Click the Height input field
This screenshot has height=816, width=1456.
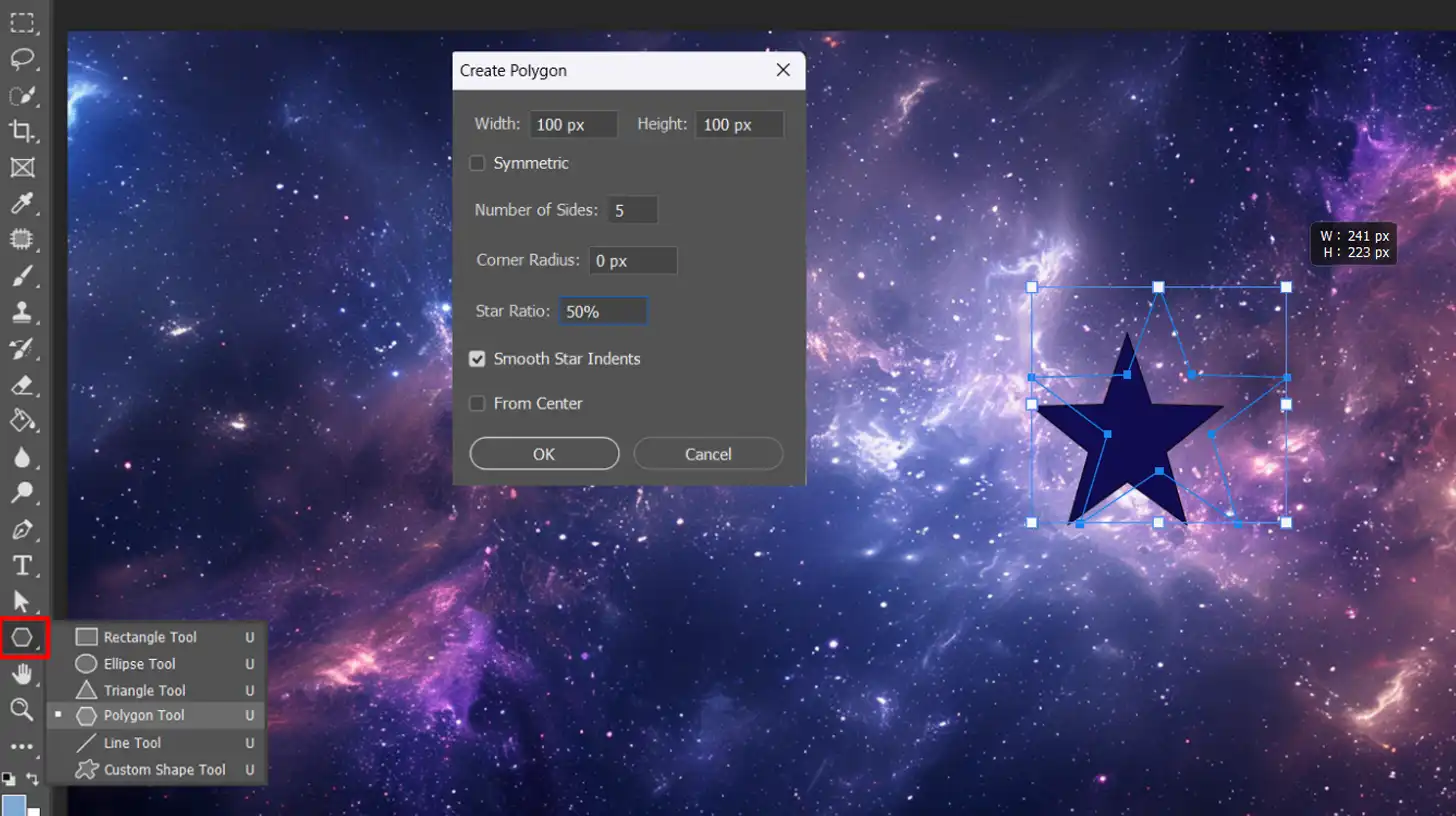click(x=740, y=125)
